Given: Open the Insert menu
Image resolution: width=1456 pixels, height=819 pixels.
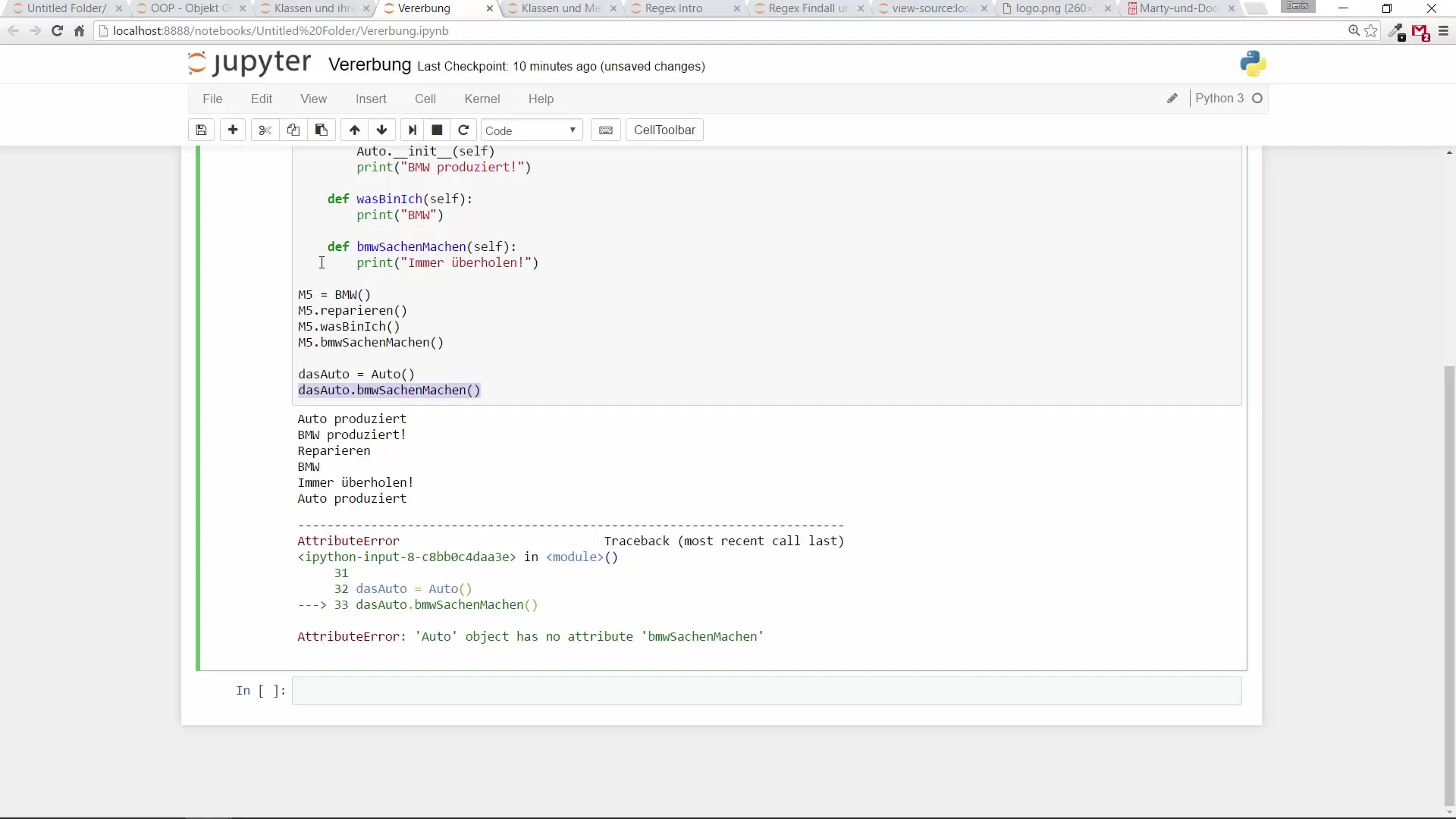Looking at the screenshot, I should pos(371,99).
